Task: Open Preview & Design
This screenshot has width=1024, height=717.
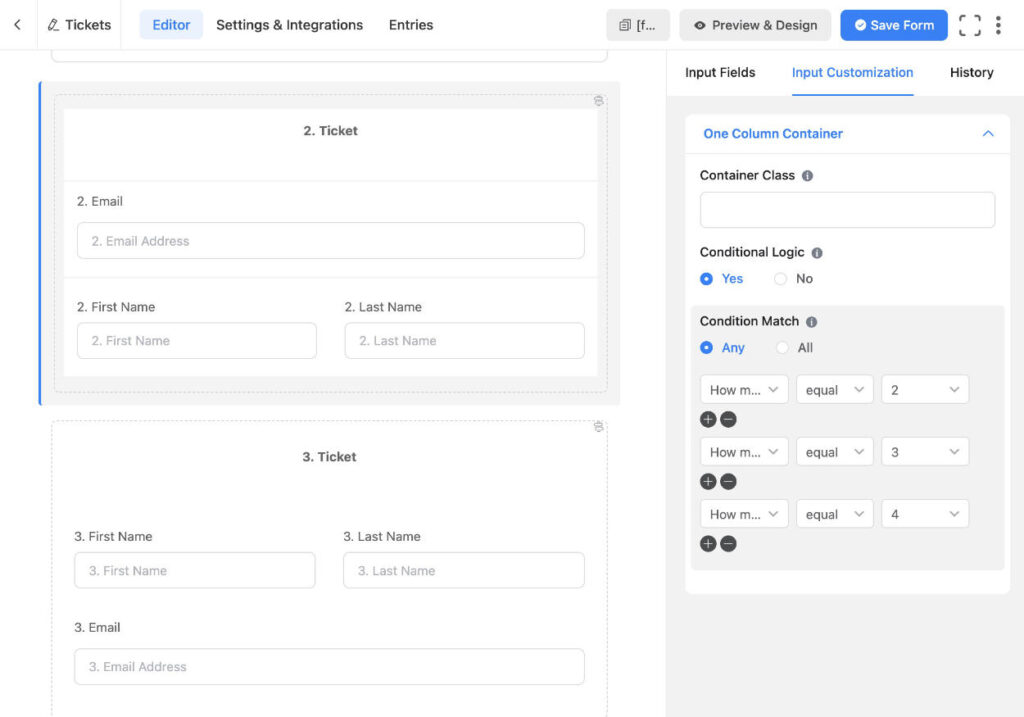Action: [754, 25]
